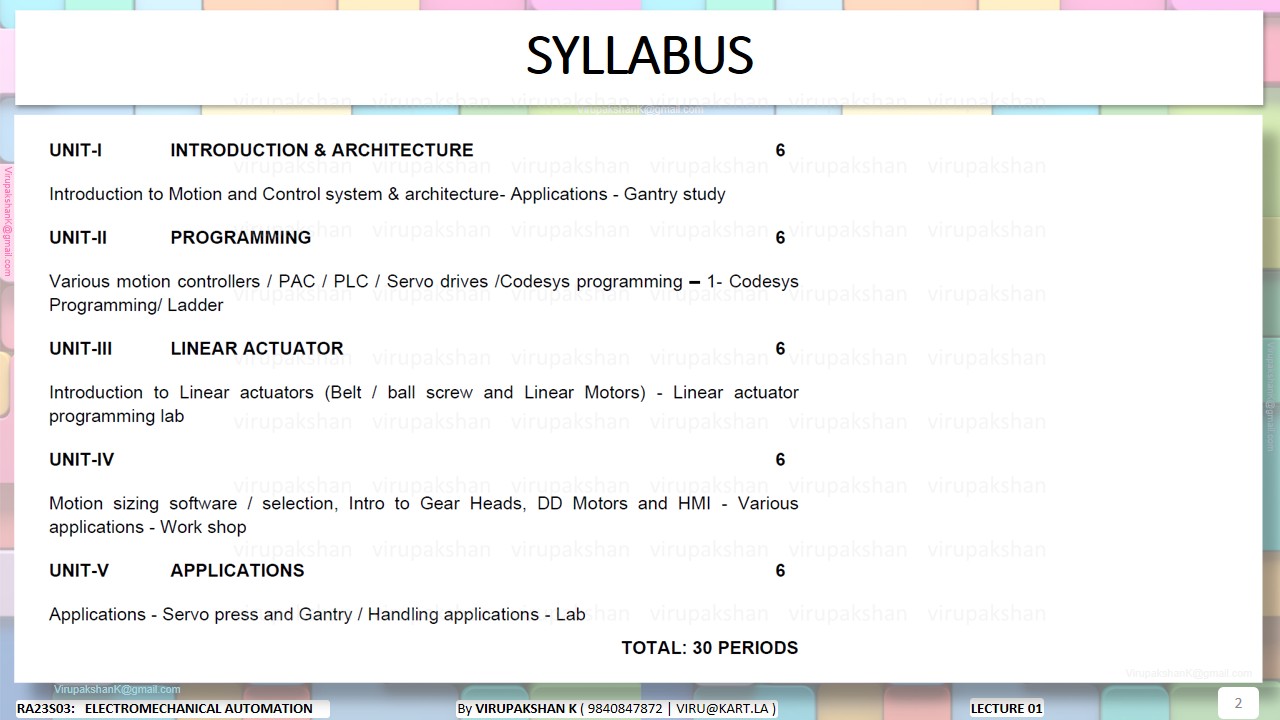1280x720 pixels.
Task: Select the UNIT-I label
Action: point(76,150)
